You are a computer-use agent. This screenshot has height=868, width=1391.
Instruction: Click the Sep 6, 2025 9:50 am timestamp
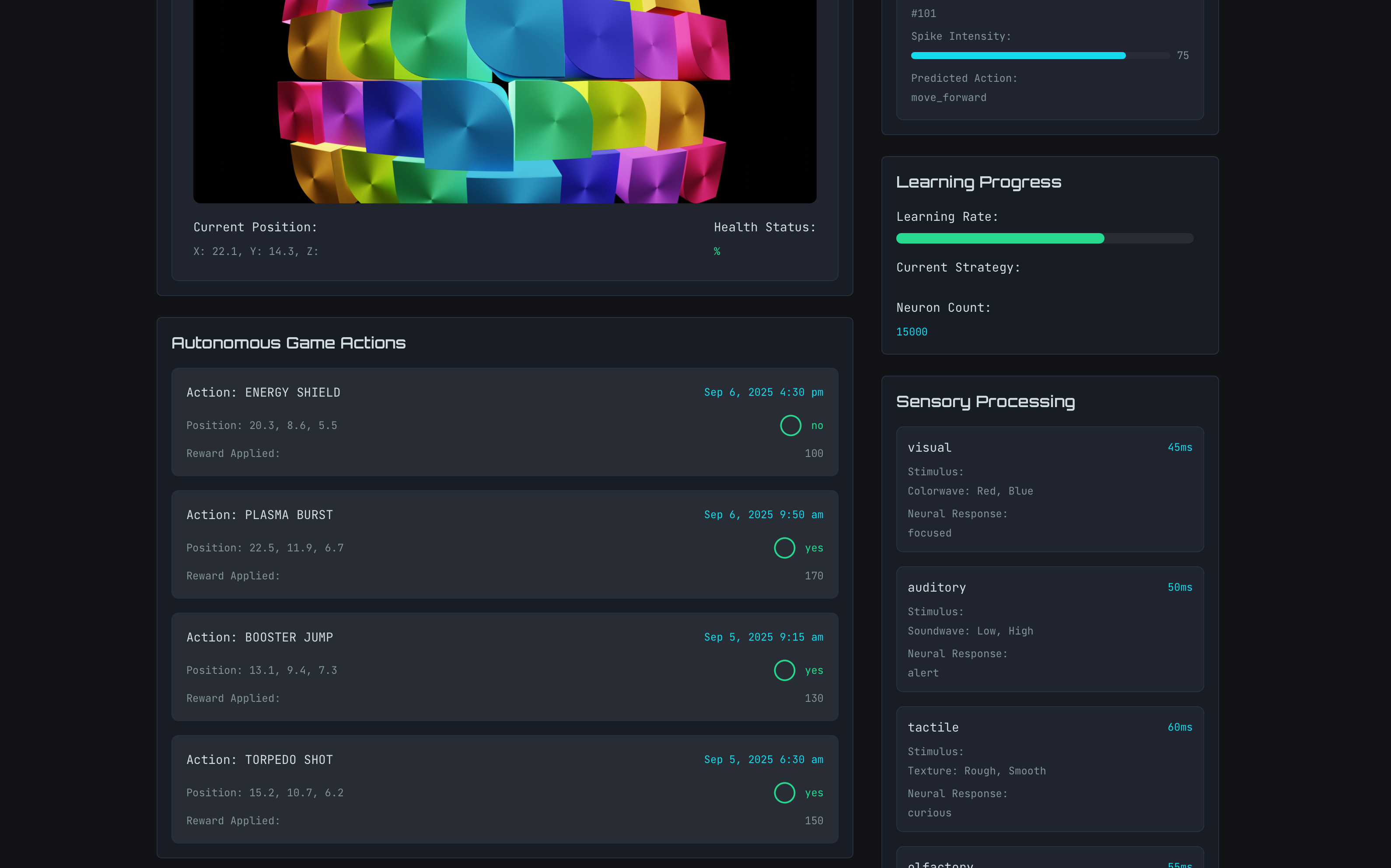pos(763,515)
